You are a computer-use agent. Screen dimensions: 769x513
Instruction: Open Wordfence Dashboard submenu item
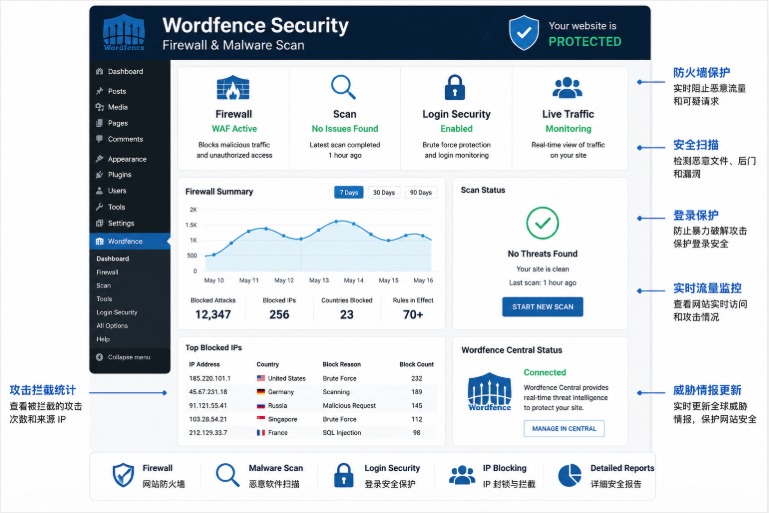[x=113, y=259]
